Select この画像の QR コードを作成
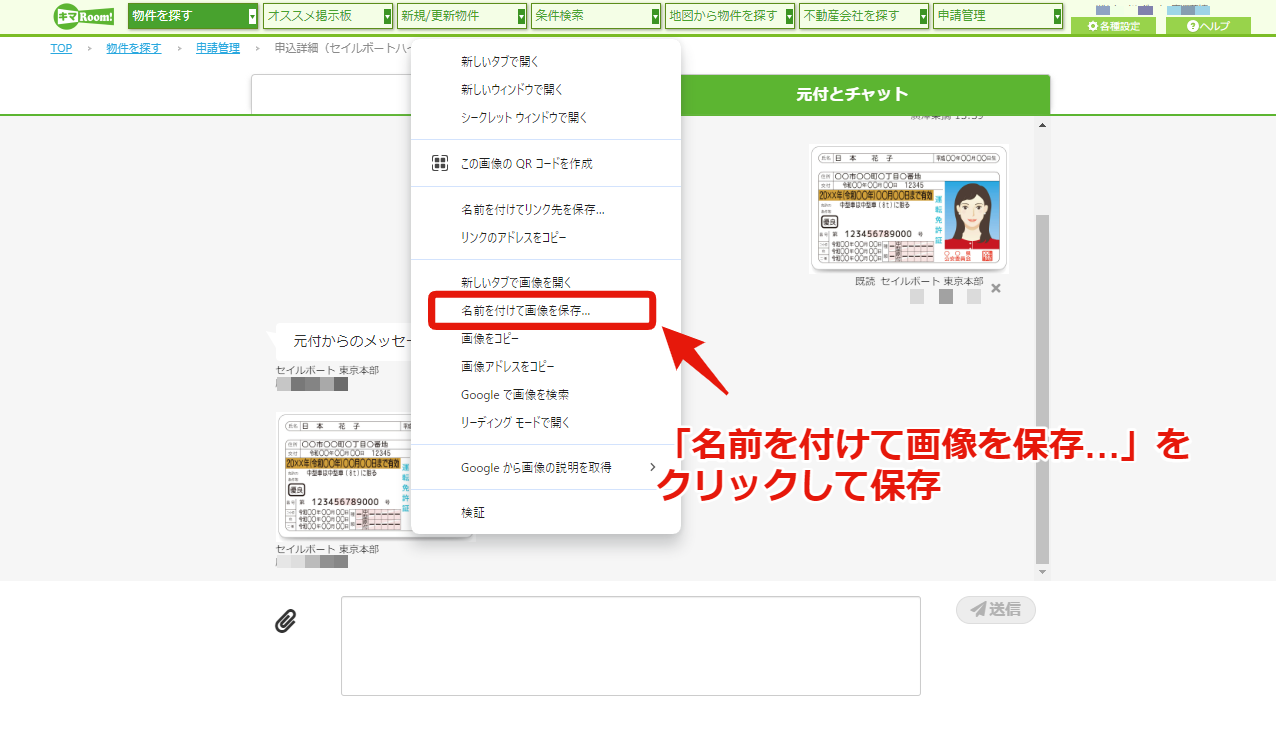Viewport: 1276px width, 749px height. pos(546,163)
